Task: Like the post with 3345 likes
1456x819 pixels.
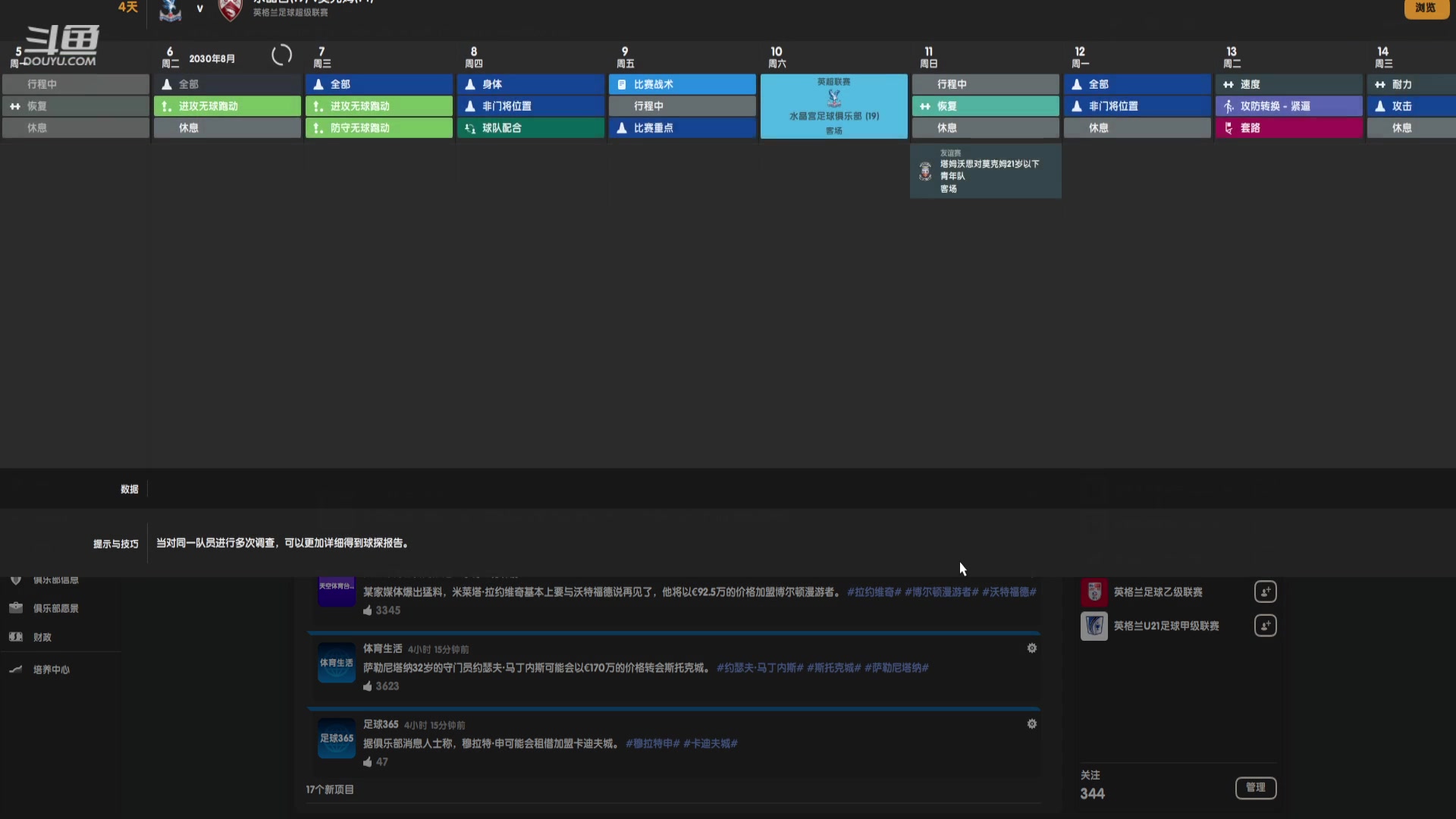Action: (x=368, y=610)
